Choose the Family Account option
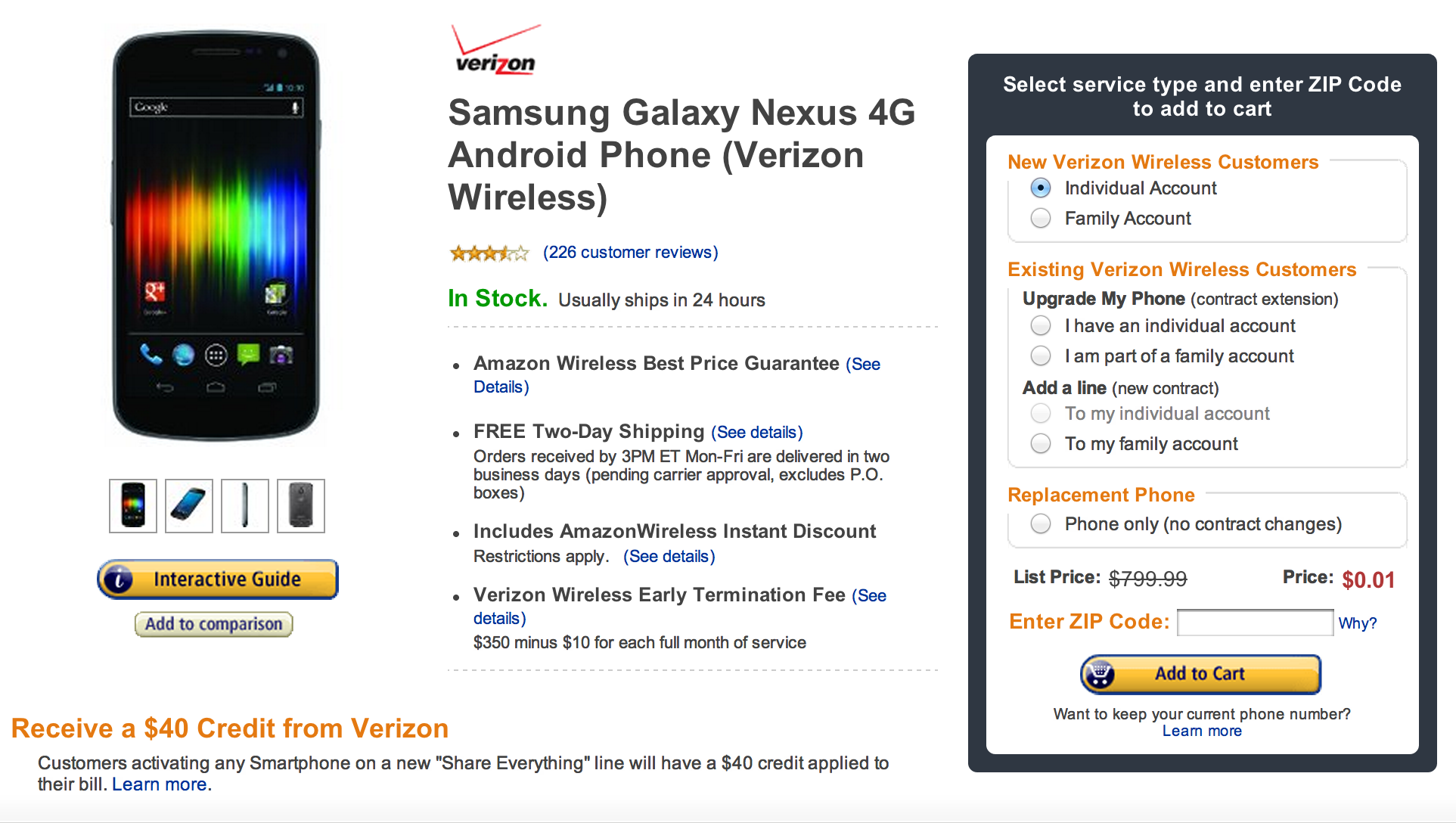 pyautogui.click(x=1041, y=219)
